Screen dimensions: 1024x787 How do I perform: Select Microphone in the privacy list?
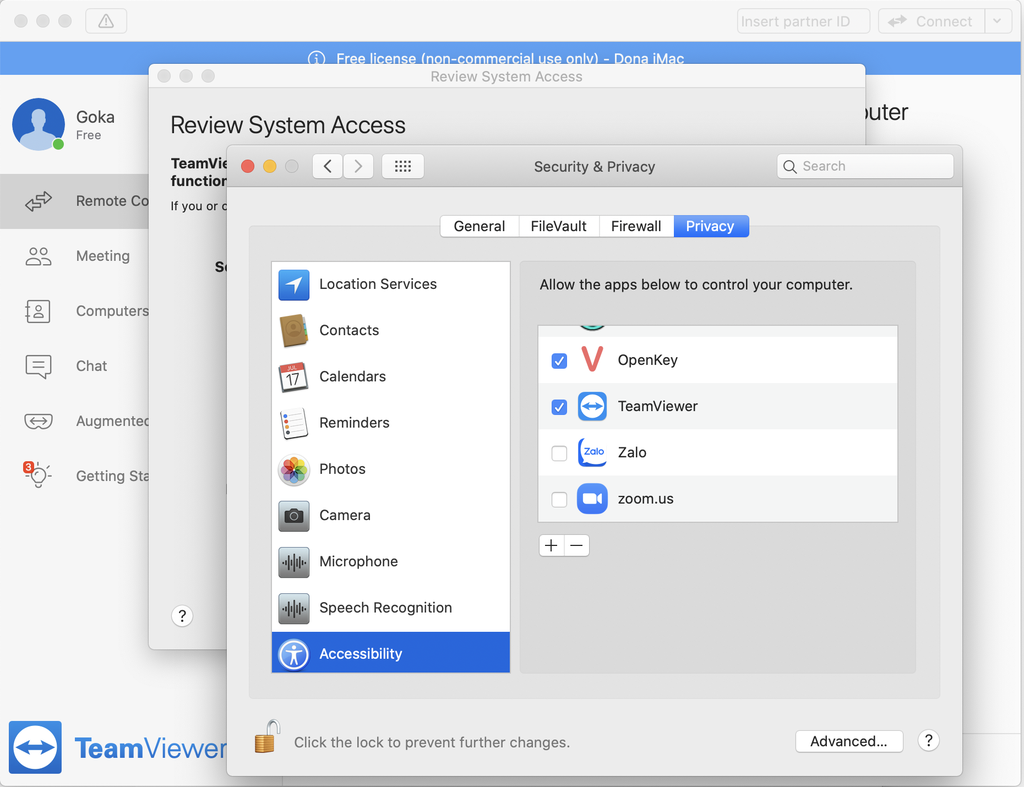pos(391,562)
